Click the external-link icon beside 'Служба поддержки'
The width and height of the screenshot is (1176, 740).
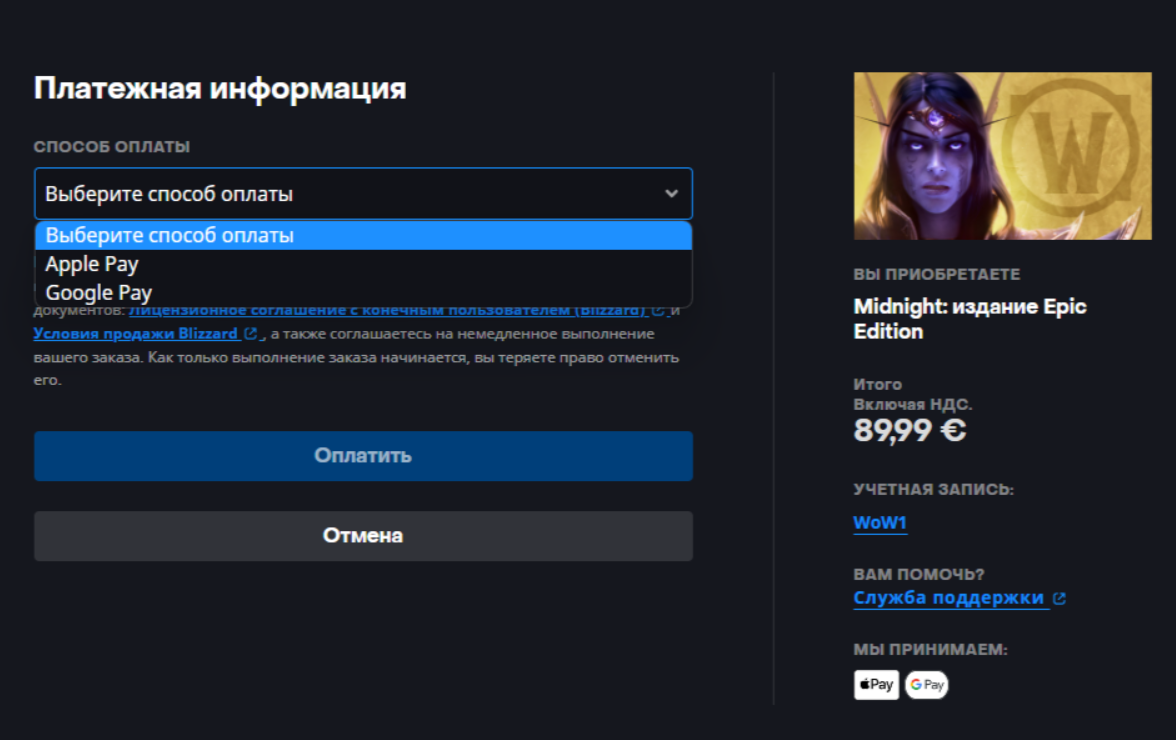(x=1060, y=598)
